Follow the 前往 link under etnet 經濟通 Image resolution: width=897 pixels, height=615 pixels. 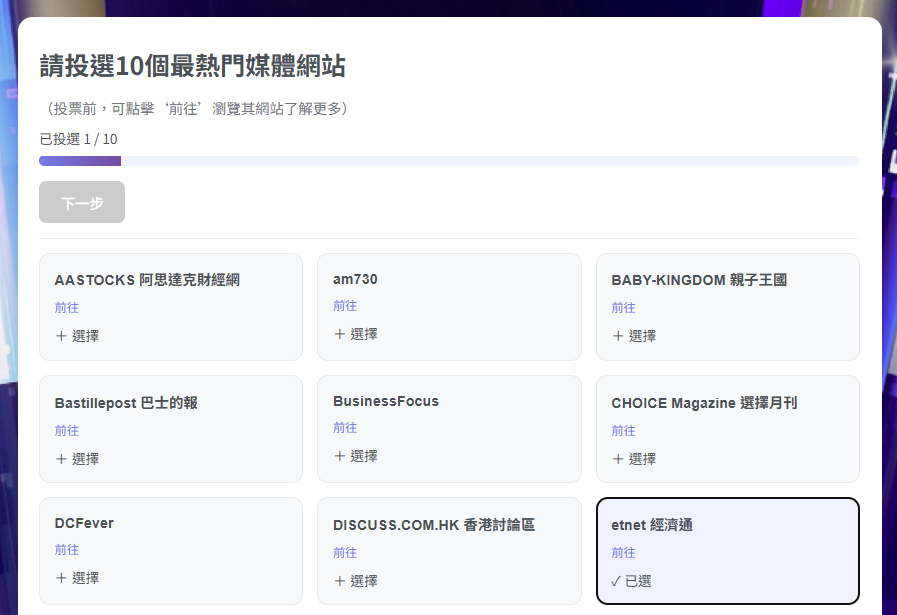pos(623,553)
